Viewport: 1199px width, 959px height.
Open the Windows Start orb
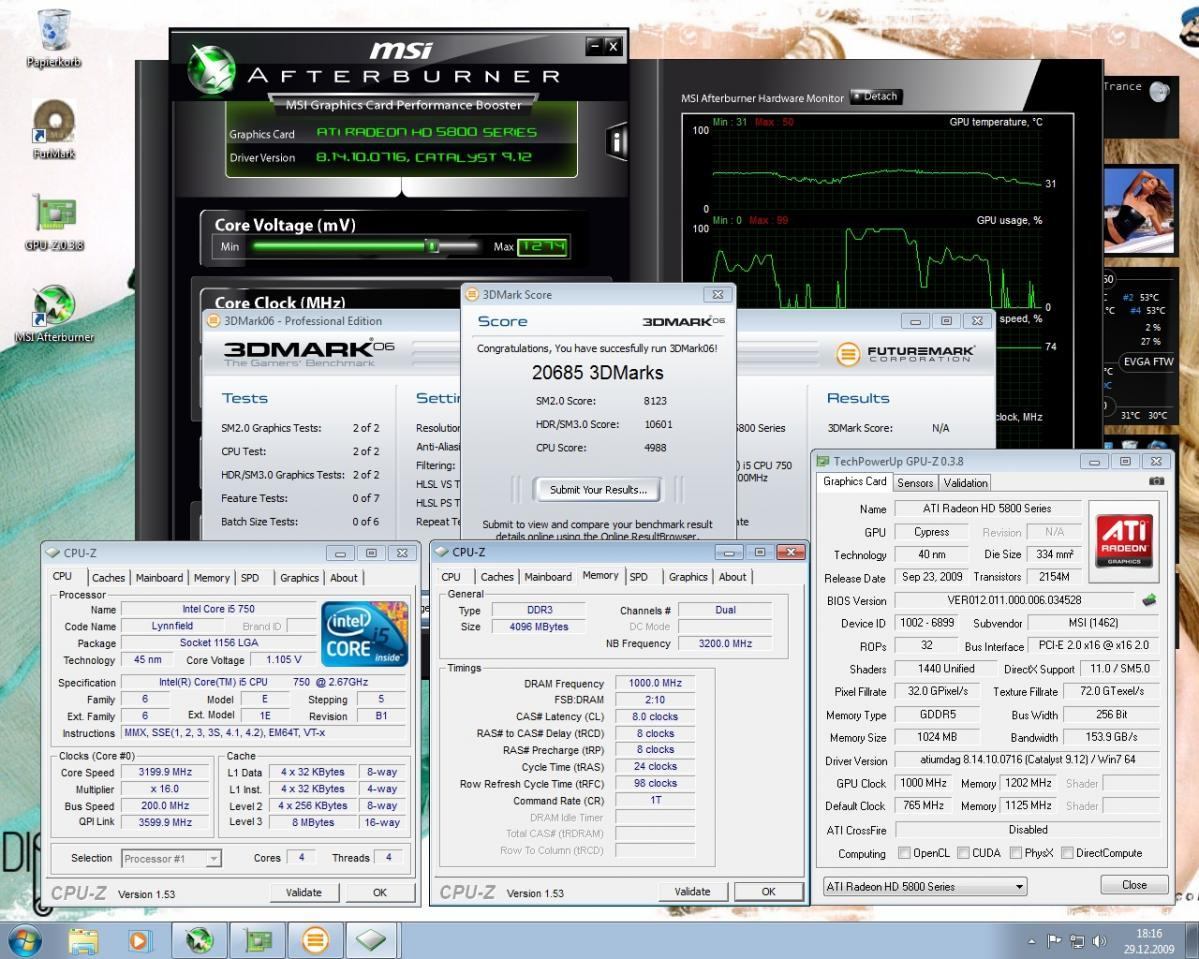24,940
